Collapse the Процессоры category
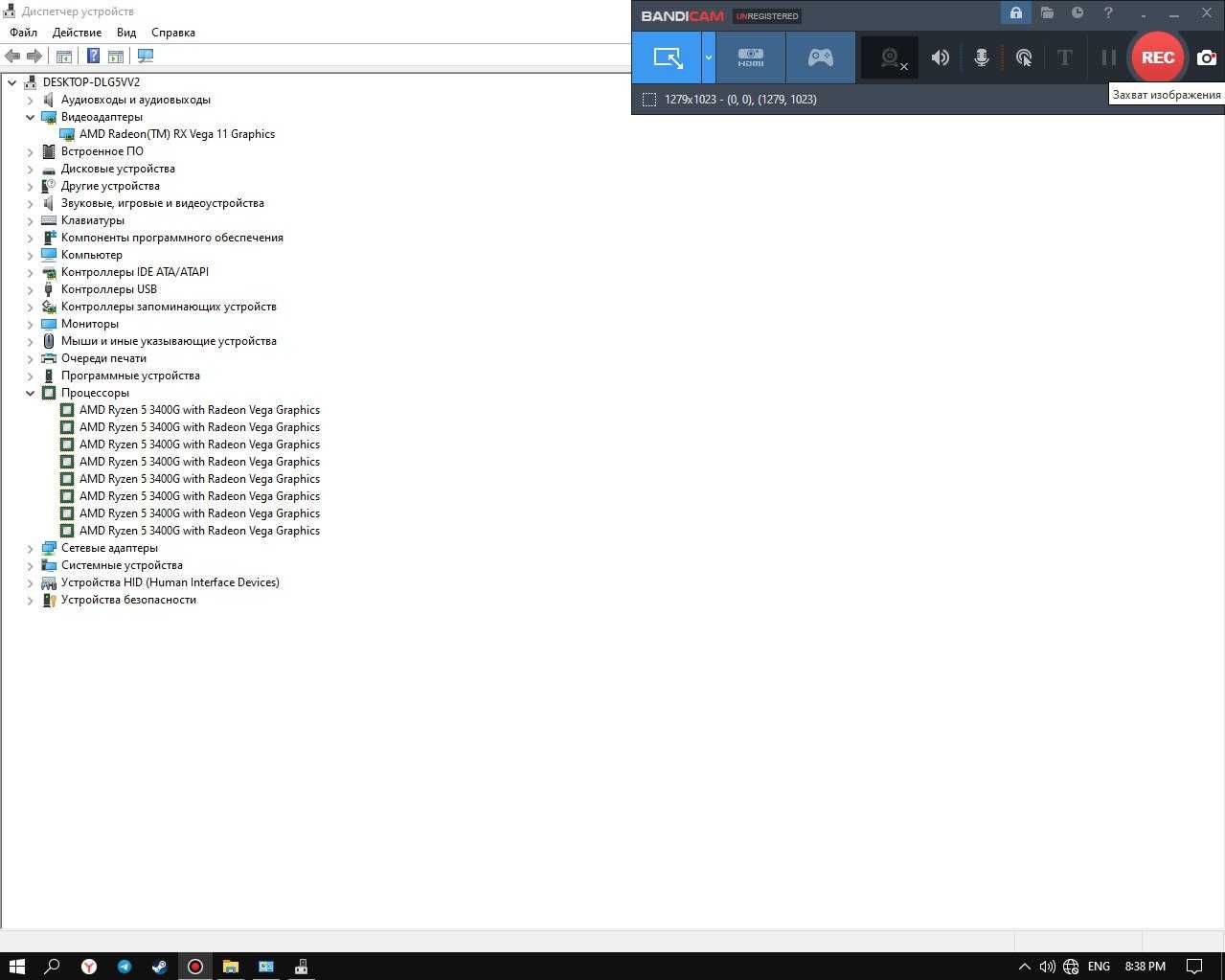This screenshot has height=980, width=1225. pos(30,393)
